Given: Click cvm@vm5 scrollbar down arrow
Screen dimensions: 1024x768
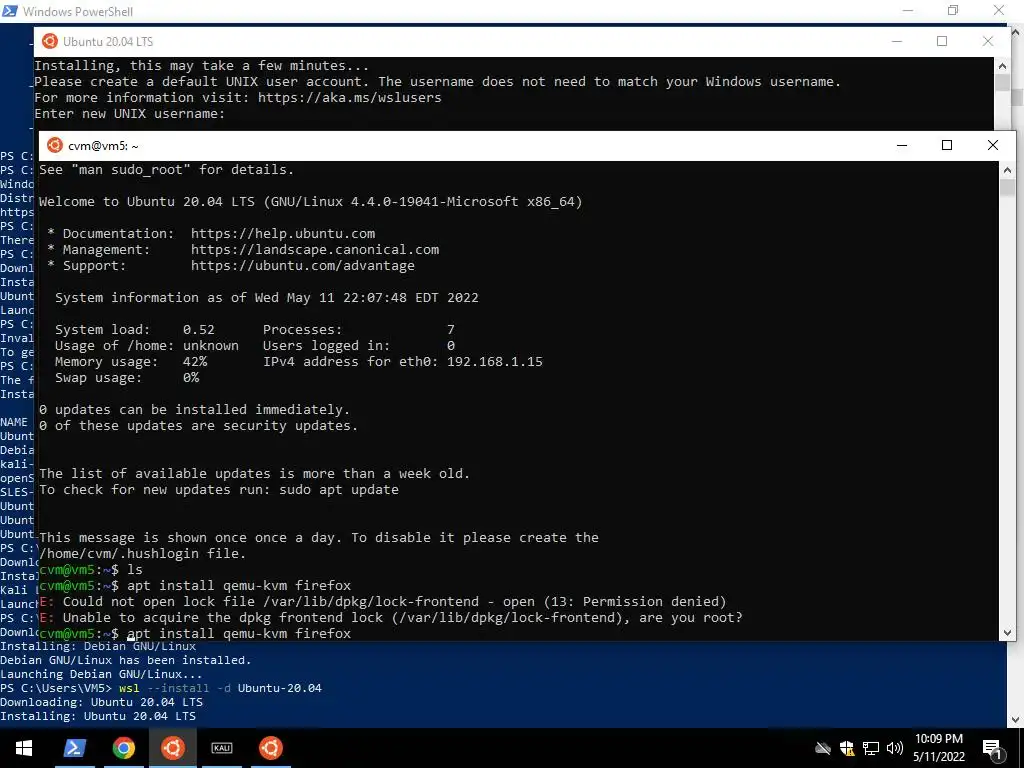Looking at the screenshot, I should 1007,632.
